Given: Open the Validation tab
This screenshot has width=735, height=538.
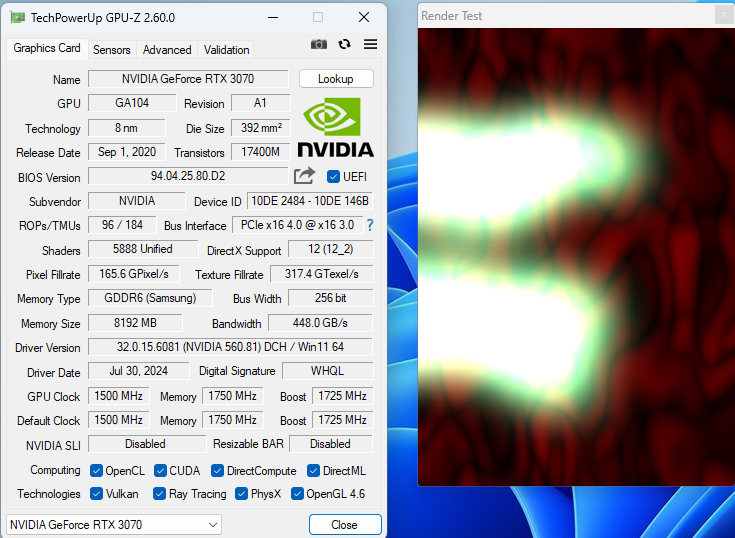Looking at the screenshot, I should 226,50.
